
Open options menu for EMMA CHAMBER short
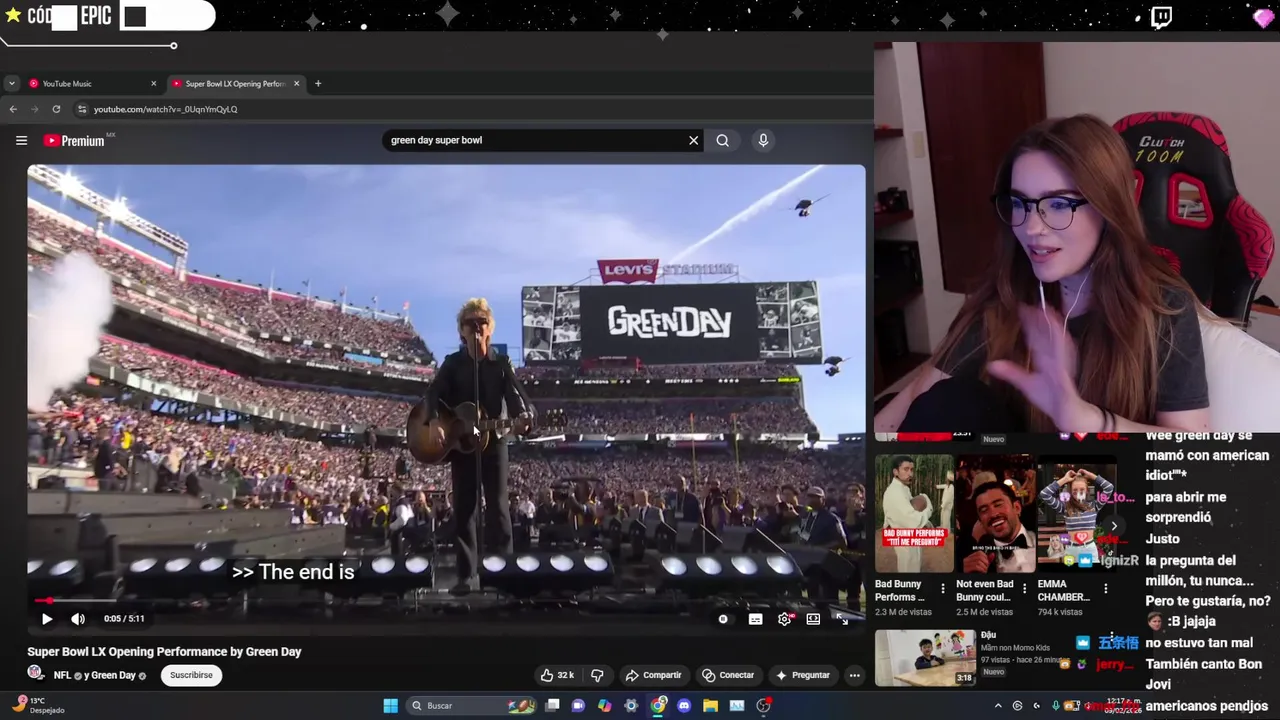(x=1105, y=589)
